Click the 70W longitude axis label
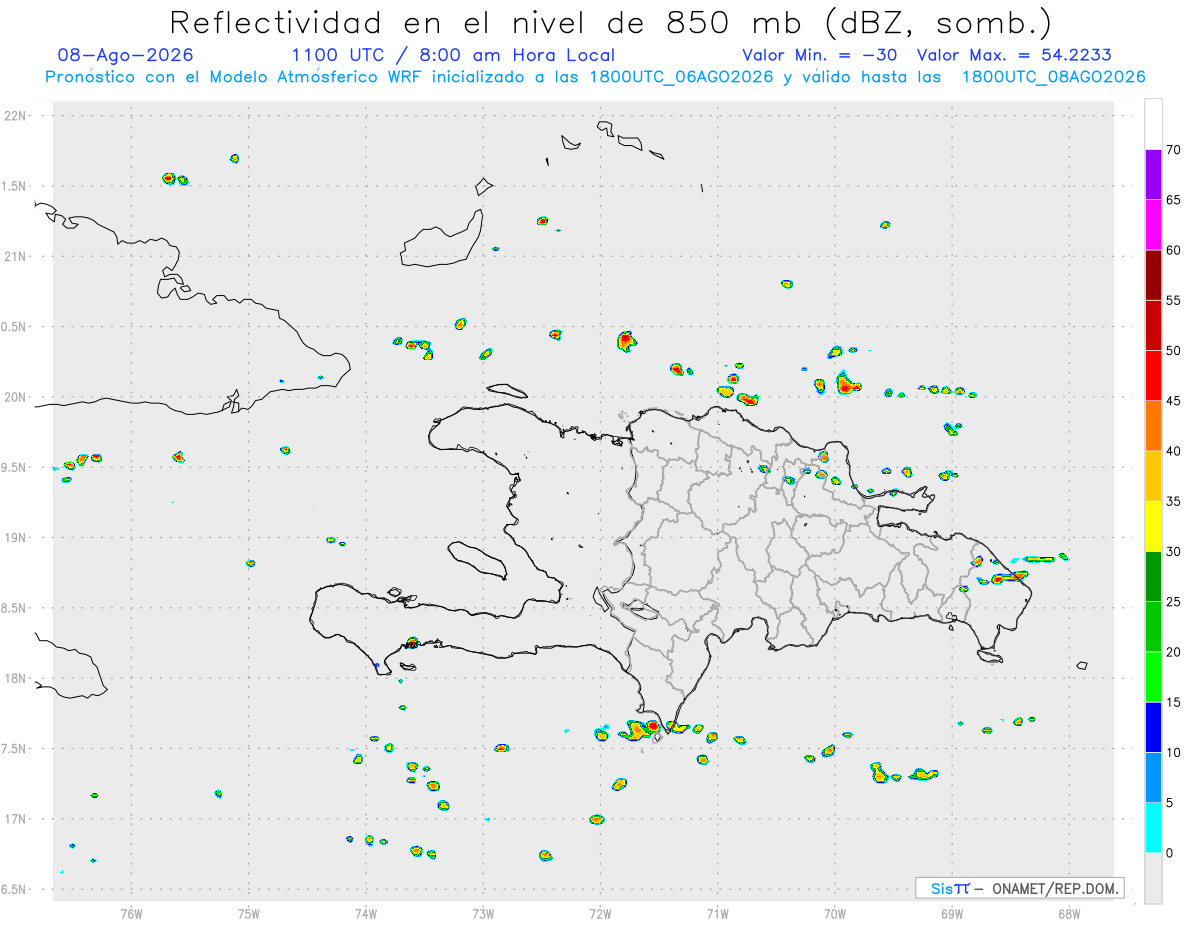This screenshot has height=927, width=1200. (x=835, y=913)
